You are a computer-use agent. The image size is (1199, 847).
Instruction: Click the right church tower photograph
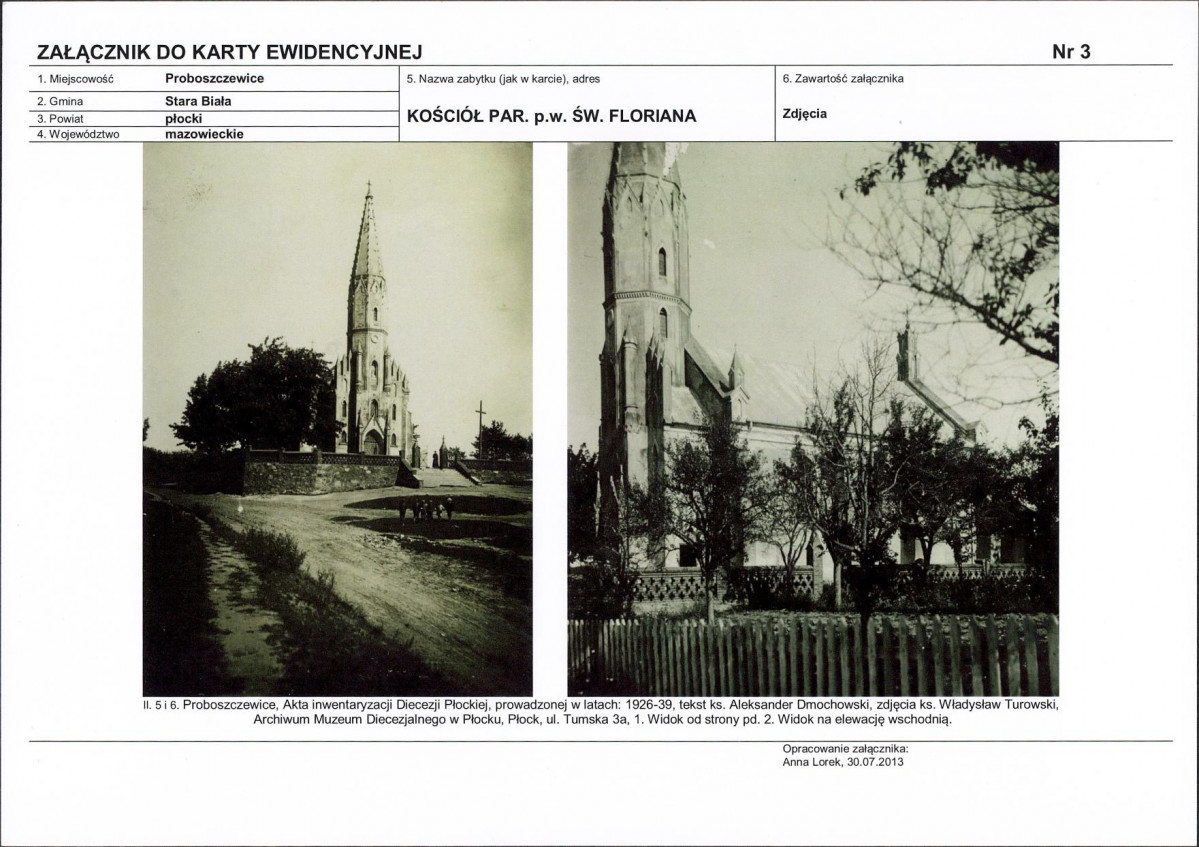tap(813, 419)
